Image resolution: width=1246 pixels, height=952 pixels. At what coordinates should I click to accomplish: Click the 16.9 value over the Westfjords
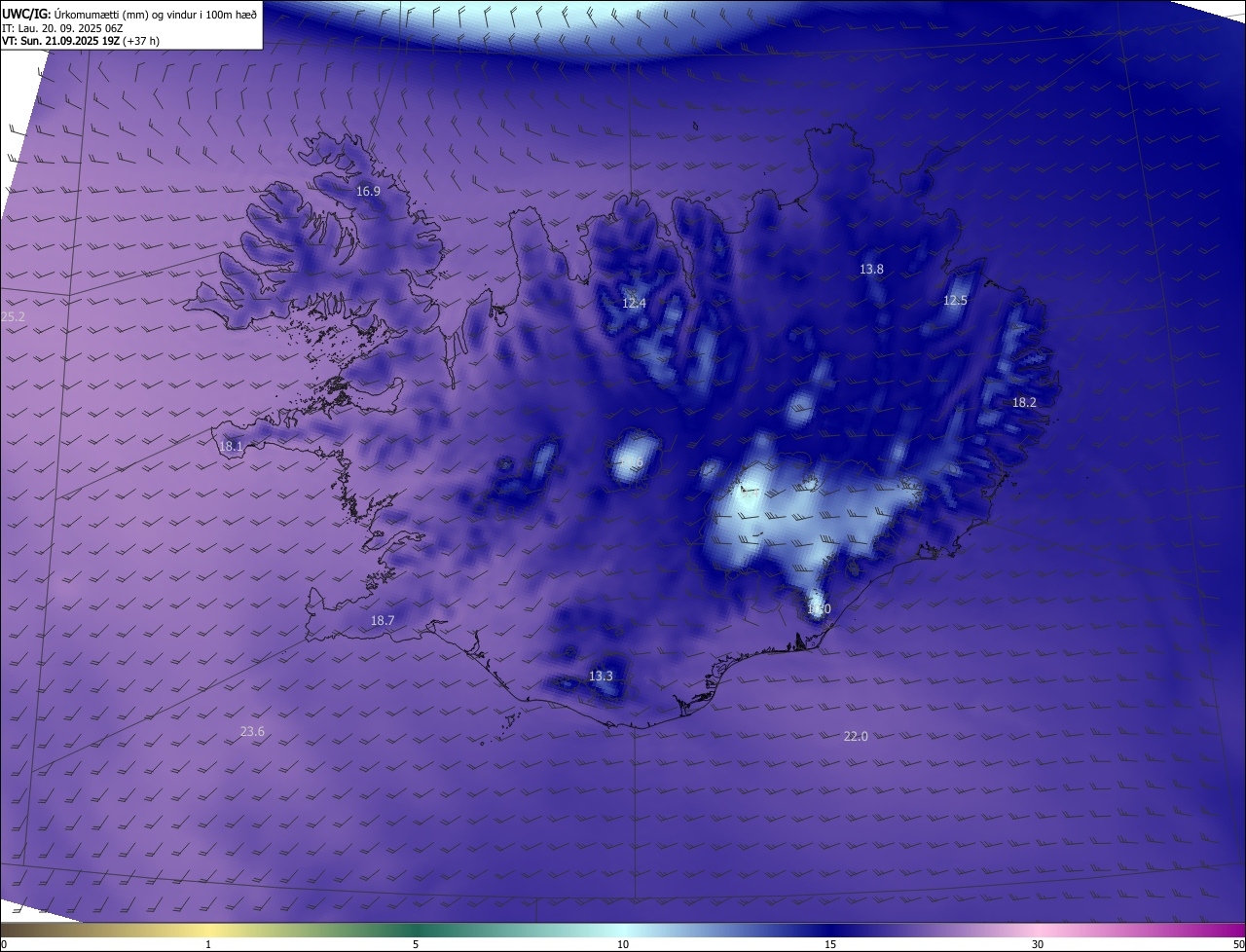coord(368,192)
